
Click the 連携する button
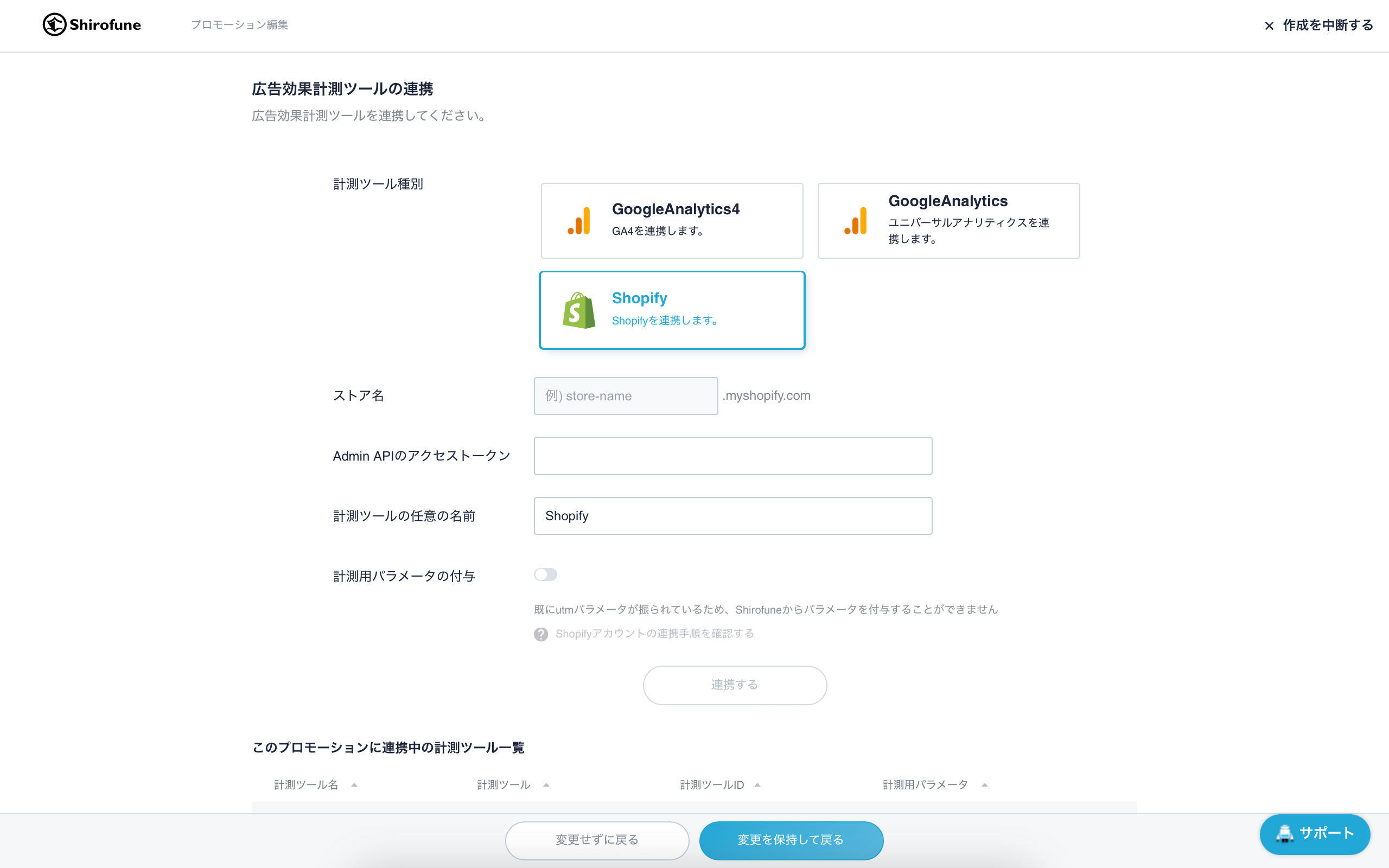point(734,684)
